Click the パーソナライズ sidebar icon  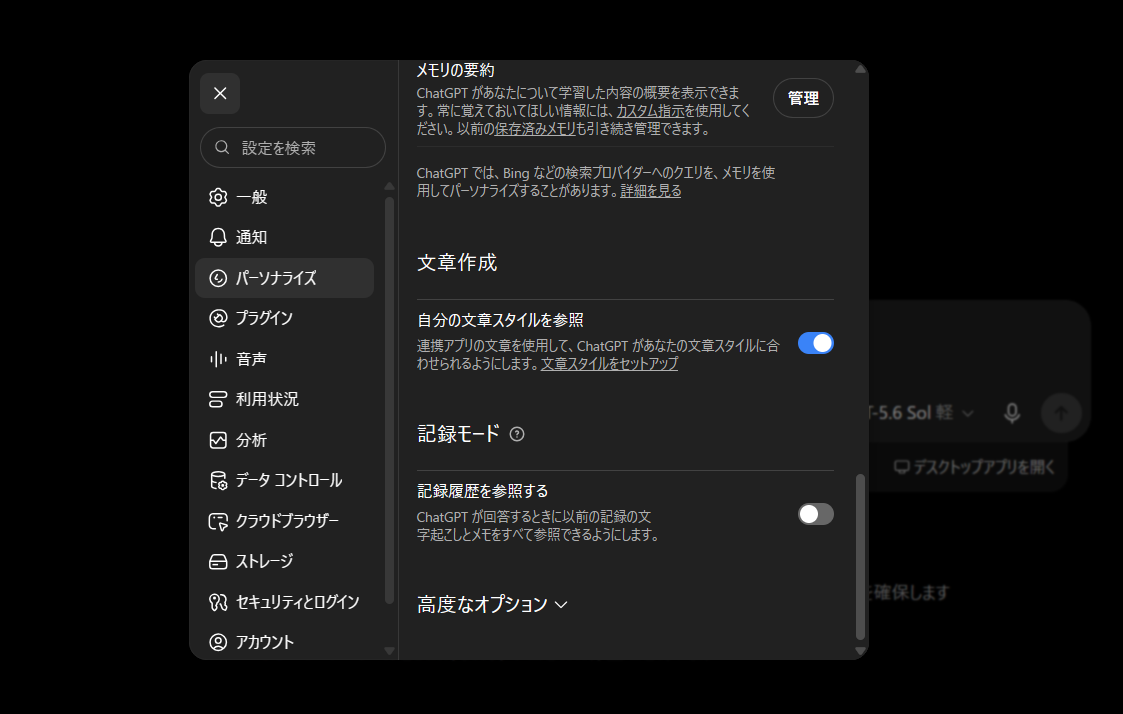pyautogui.click(x=218, y=278)
